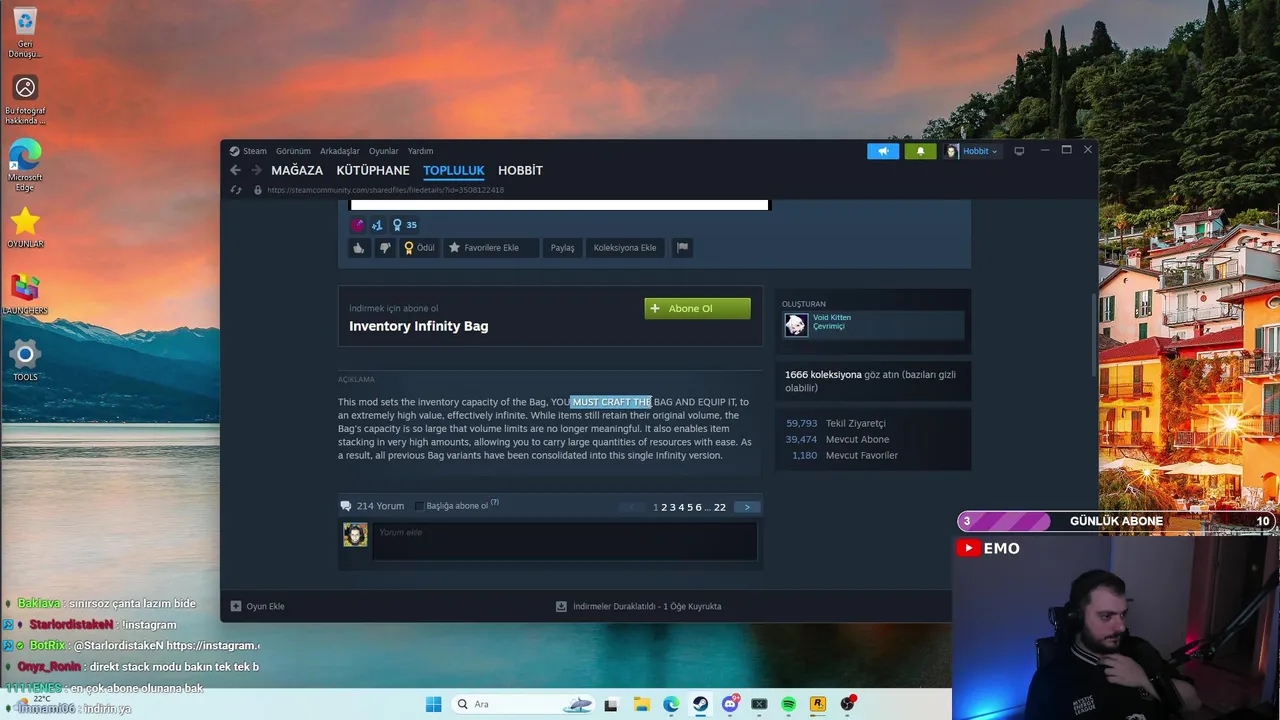Image resolution: width=1280 pixels, height=720 pixels.
Task: Switch to Big Picture mode icon
Action: (x=1019, y=151)
